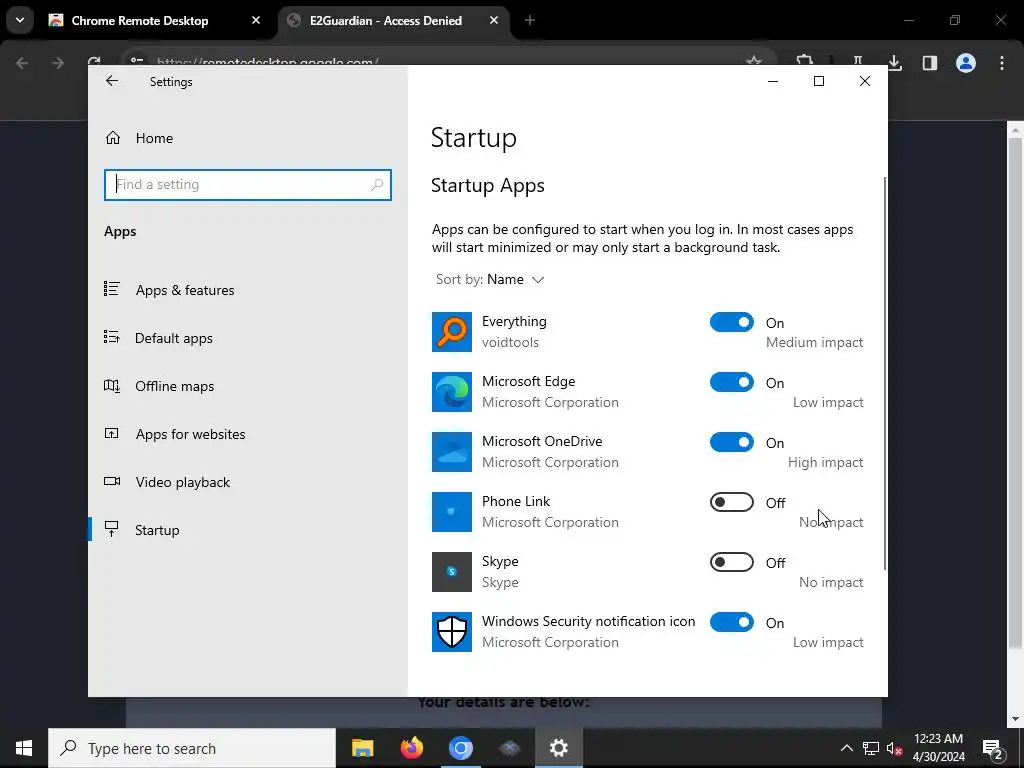Image resolution: width=1024 pixels, height=768 pixels.
Task: Click the search magnifier in Find a setting
Action: click(x=377, y=185)
